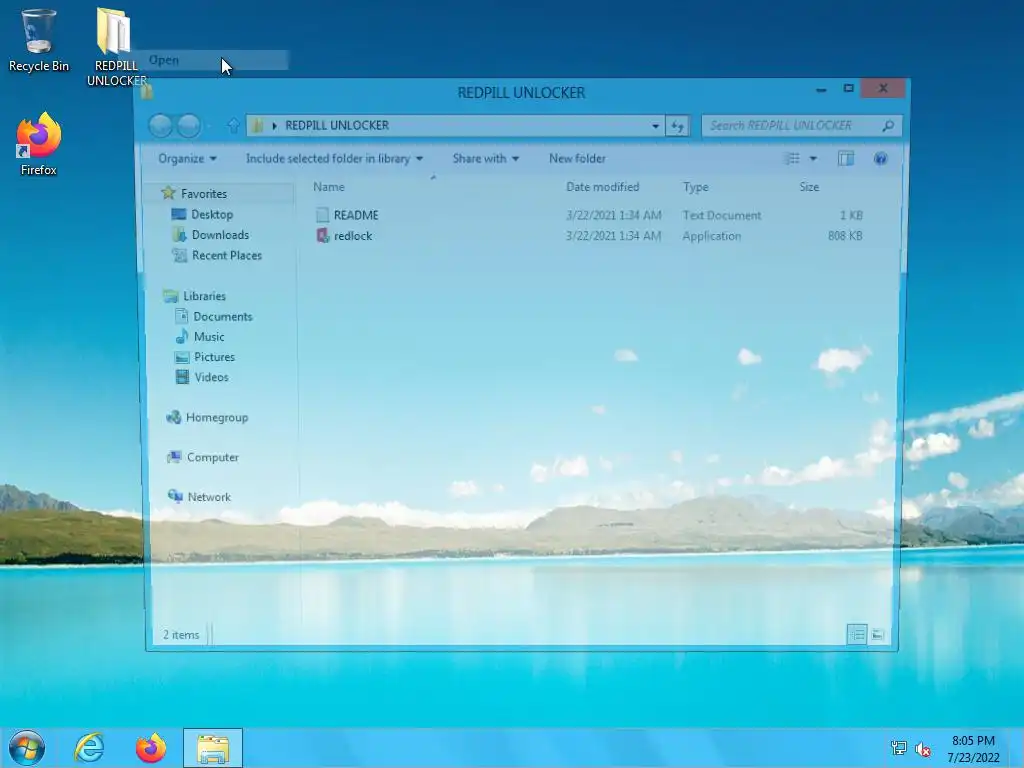1024x768 pixels.
Task: Click REDPILL UNLOCKER breadcrumb in address bar
Action: click(337, 125)
